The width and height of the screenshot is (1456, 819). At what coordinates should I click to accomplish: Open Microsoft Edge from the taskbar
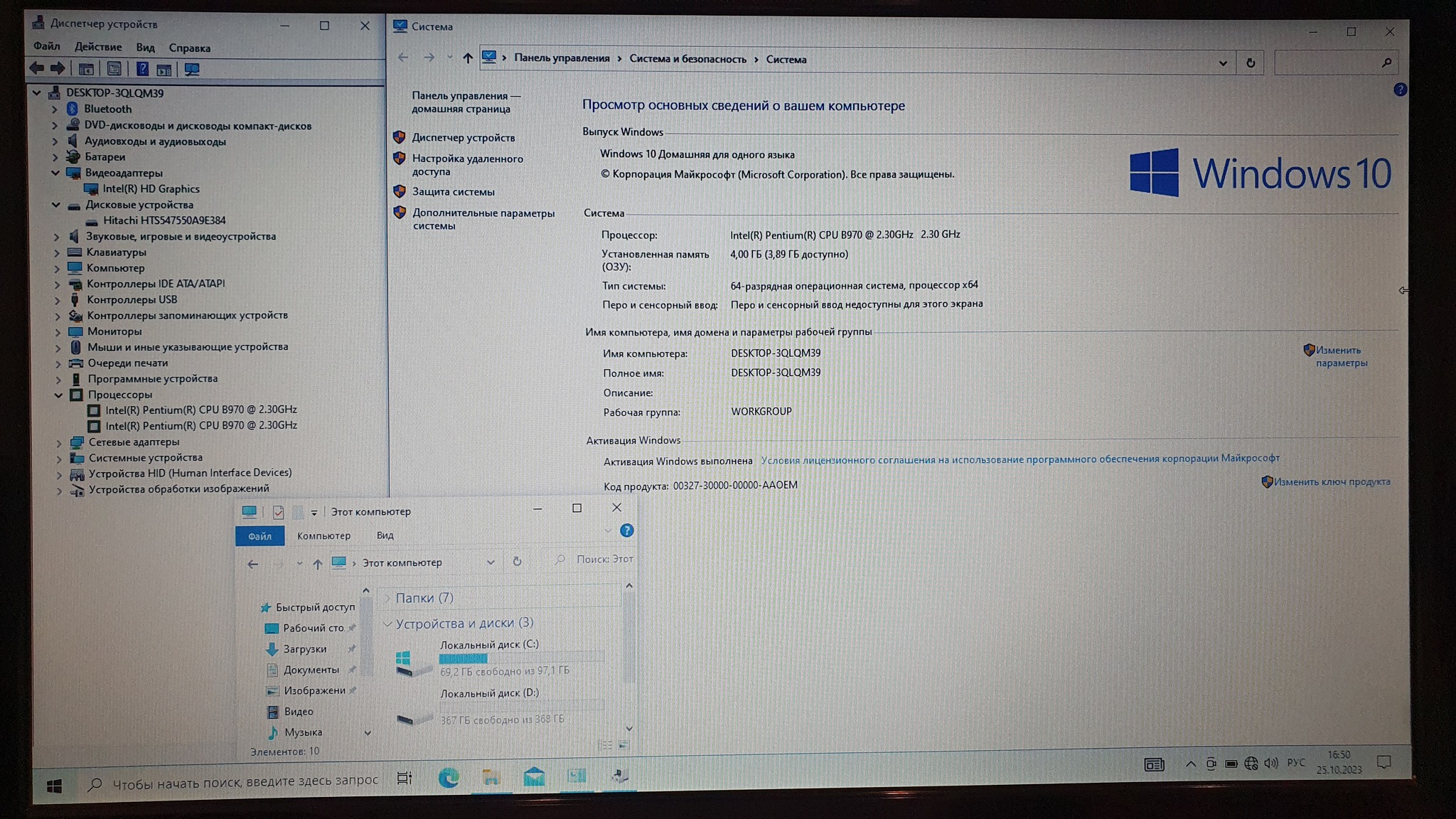point(449,778)
